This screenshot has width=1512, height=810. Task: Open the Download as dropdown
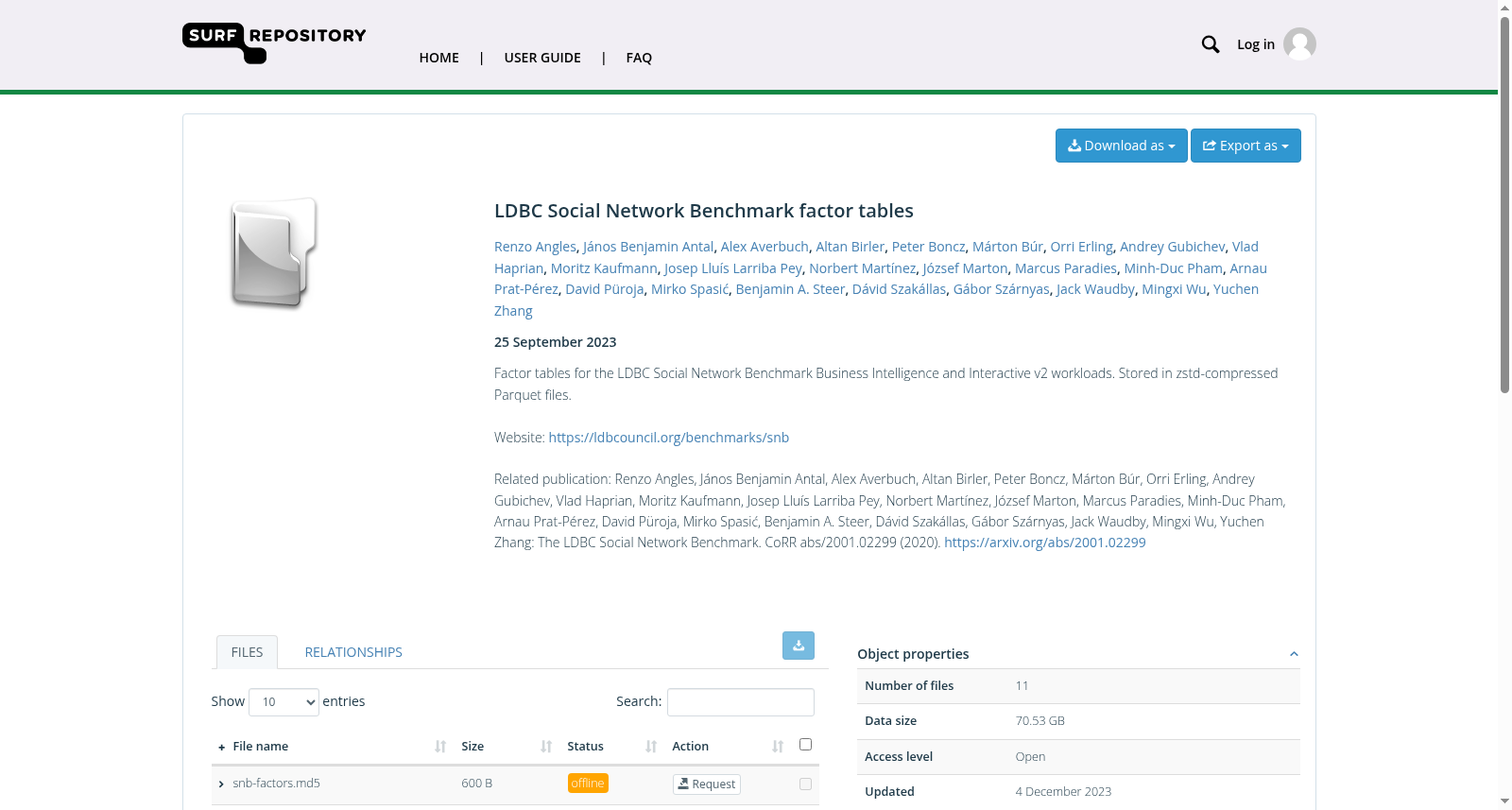click(1122, 146)
